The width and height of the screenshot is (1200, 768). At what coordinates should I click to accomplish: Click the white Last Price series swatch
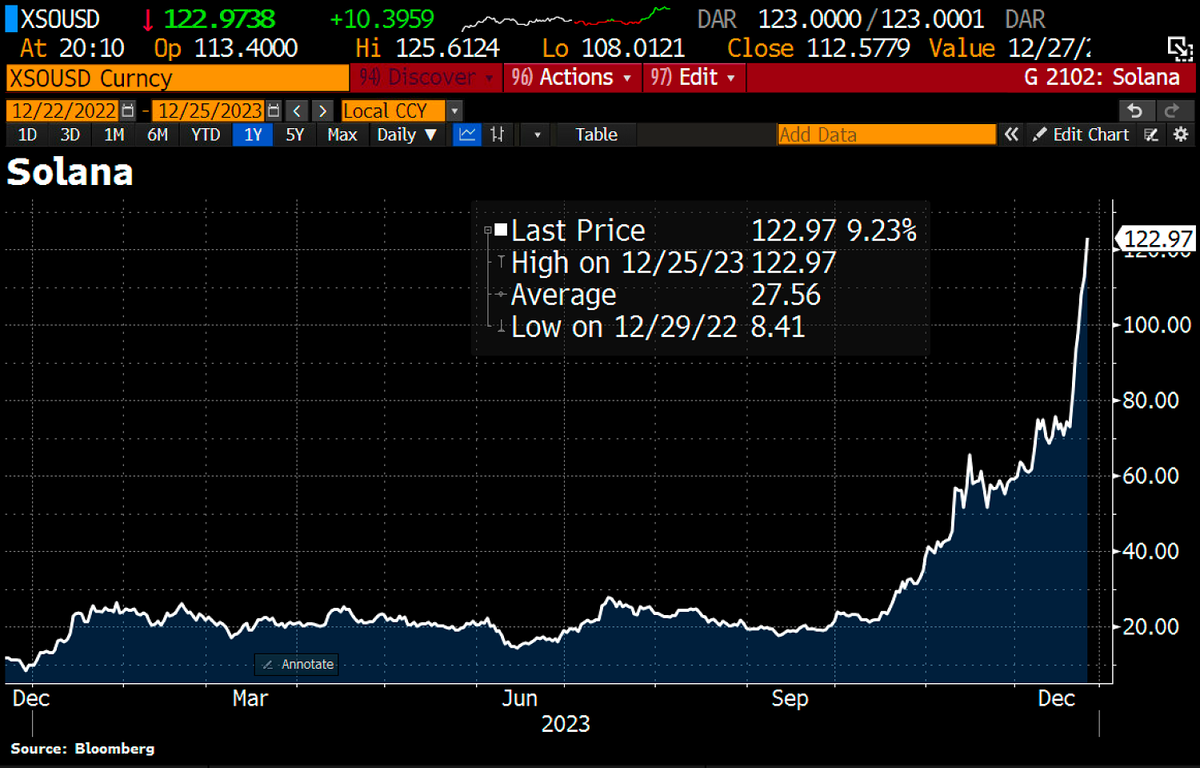500,231
